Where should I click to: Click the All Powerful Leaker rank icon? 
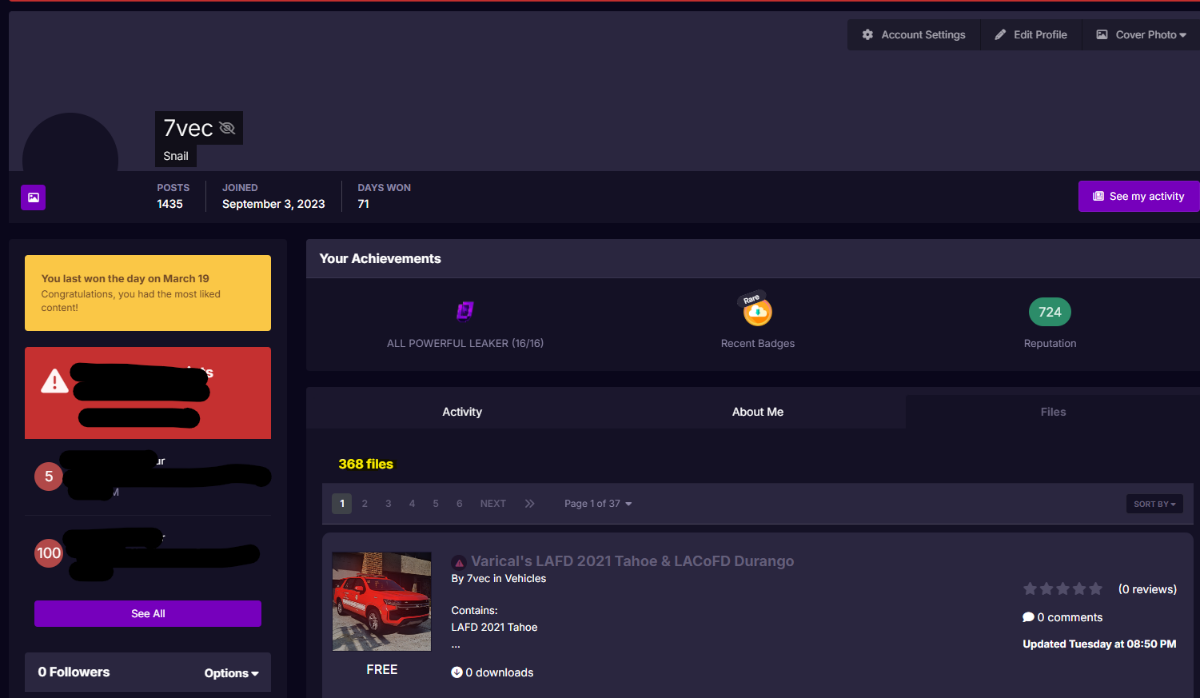pos(465,311)
